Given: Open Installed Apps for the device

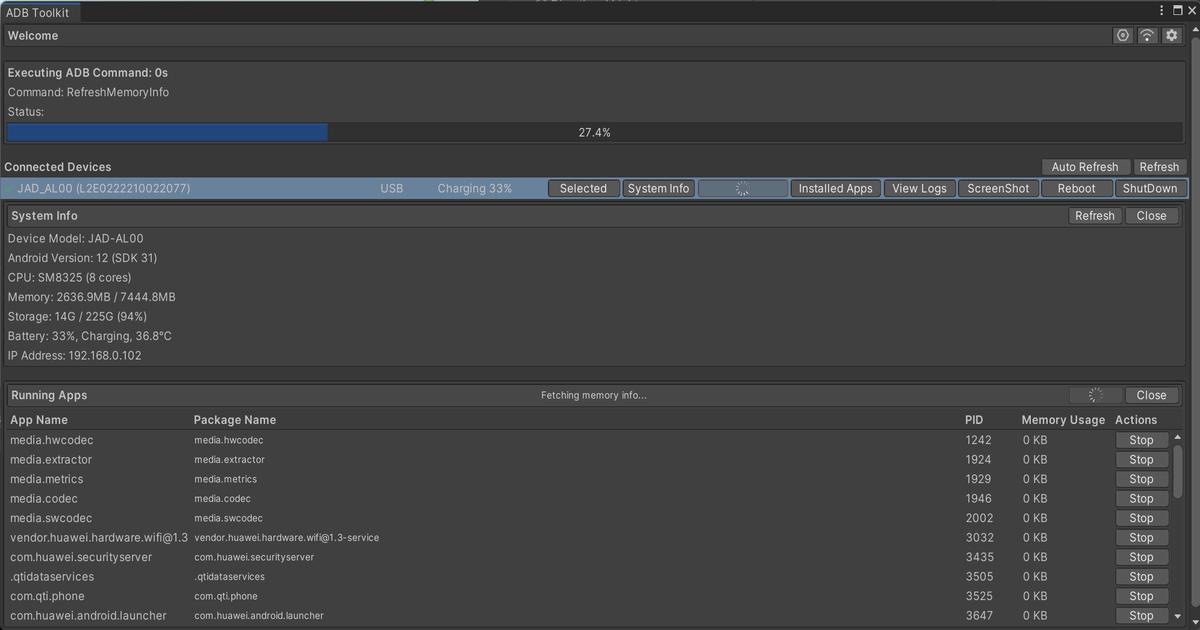Looking at the screenshot, I should click(835, 188).
